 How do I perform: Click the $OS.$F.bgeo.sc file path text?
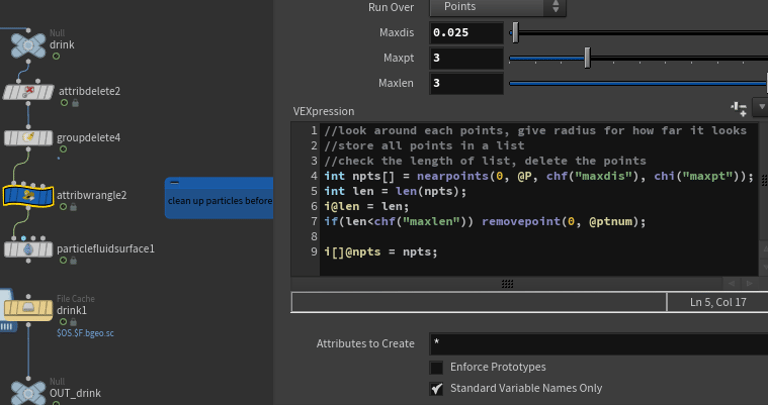85,333
